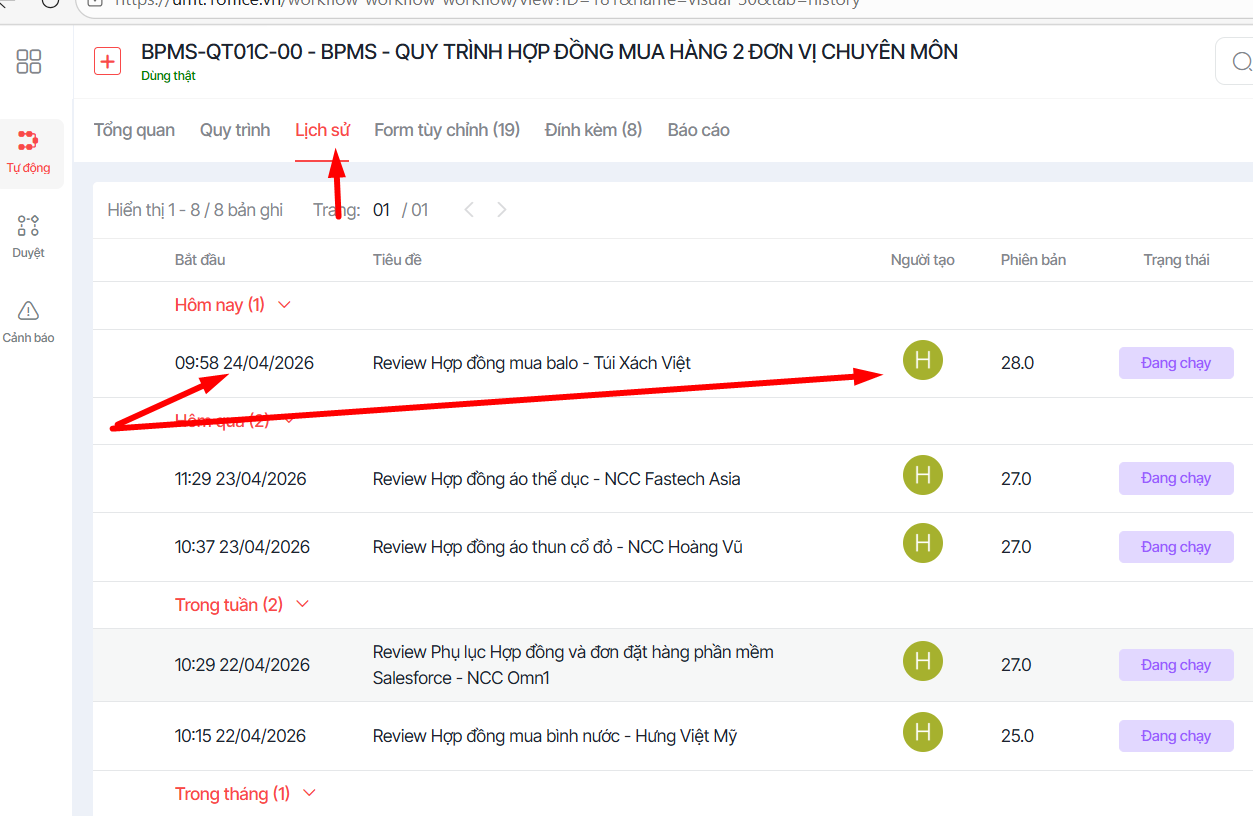
Task: Go to next page arrow
Action: (x=502, y=210)
